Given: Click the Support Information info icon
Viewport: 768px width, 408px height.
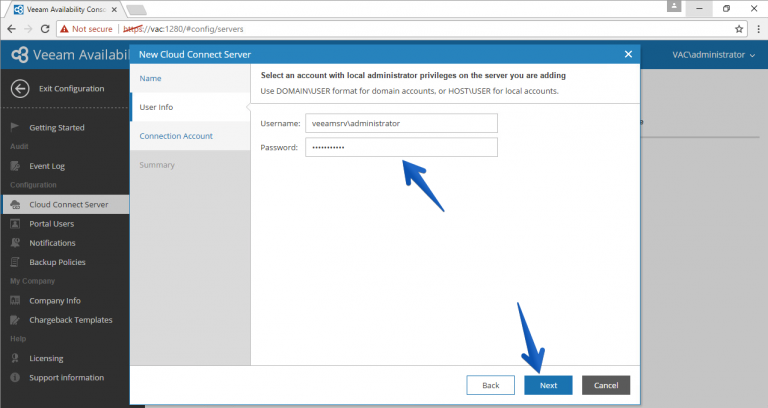Looking at the screenshot, I should click(15, 377).
